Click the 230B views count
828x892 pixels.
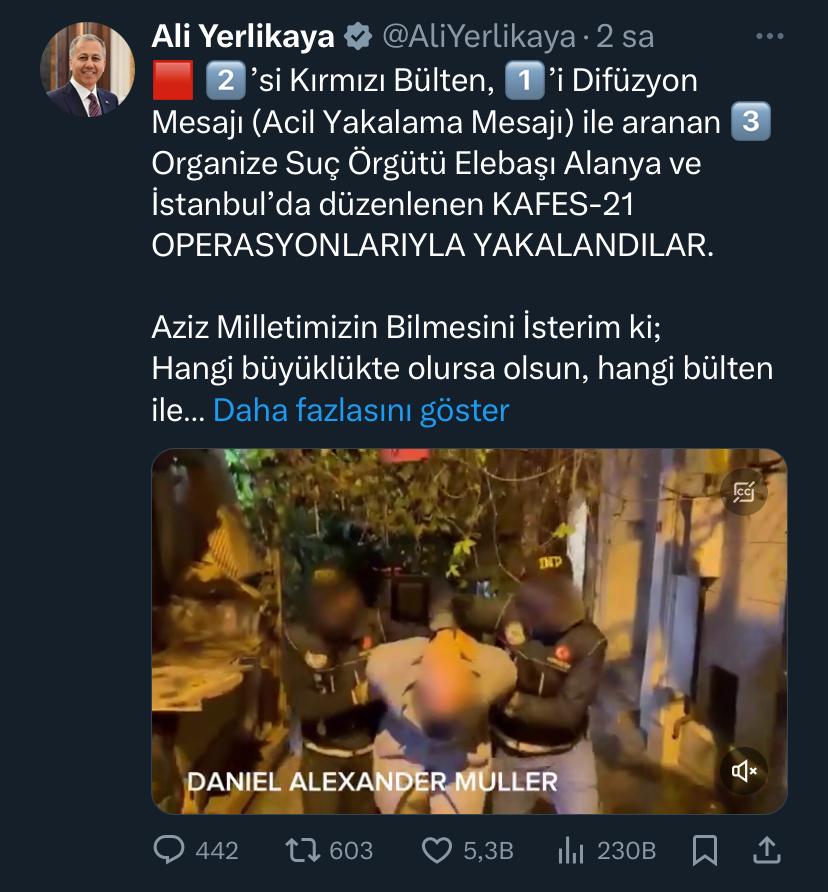pos(627,851)
